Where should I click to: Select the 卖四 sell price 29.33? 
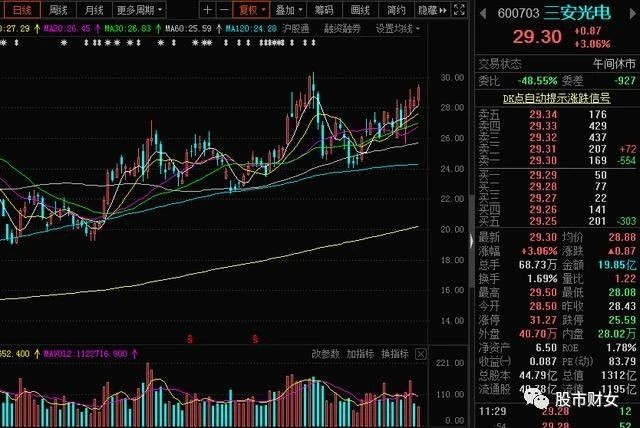point(543,126)
